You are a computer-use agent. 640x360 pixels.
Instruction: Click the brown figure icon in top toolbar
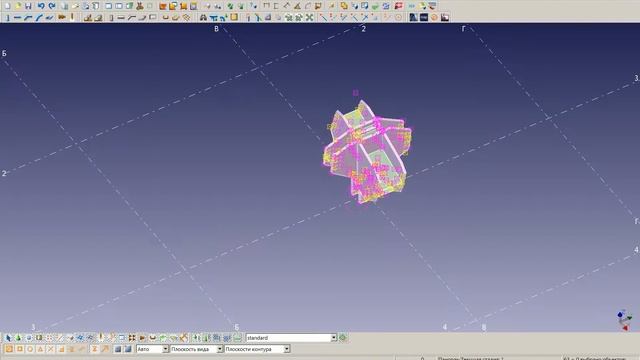(x=140, y=6)
